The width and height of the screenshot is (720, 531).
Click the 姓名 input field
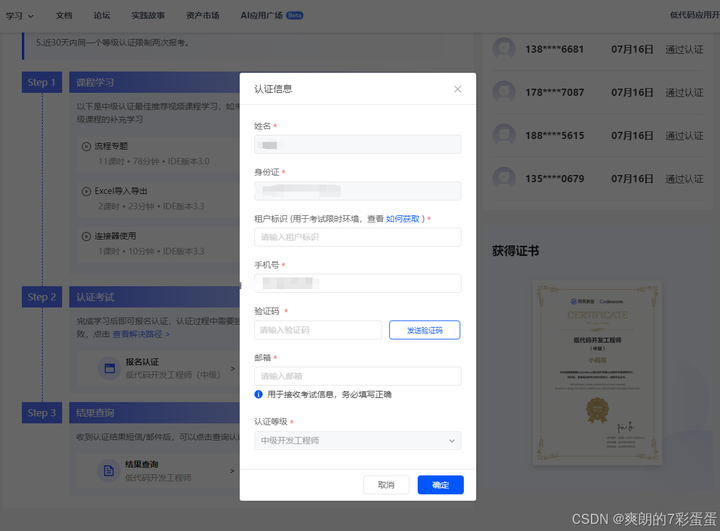coord(358,145)
